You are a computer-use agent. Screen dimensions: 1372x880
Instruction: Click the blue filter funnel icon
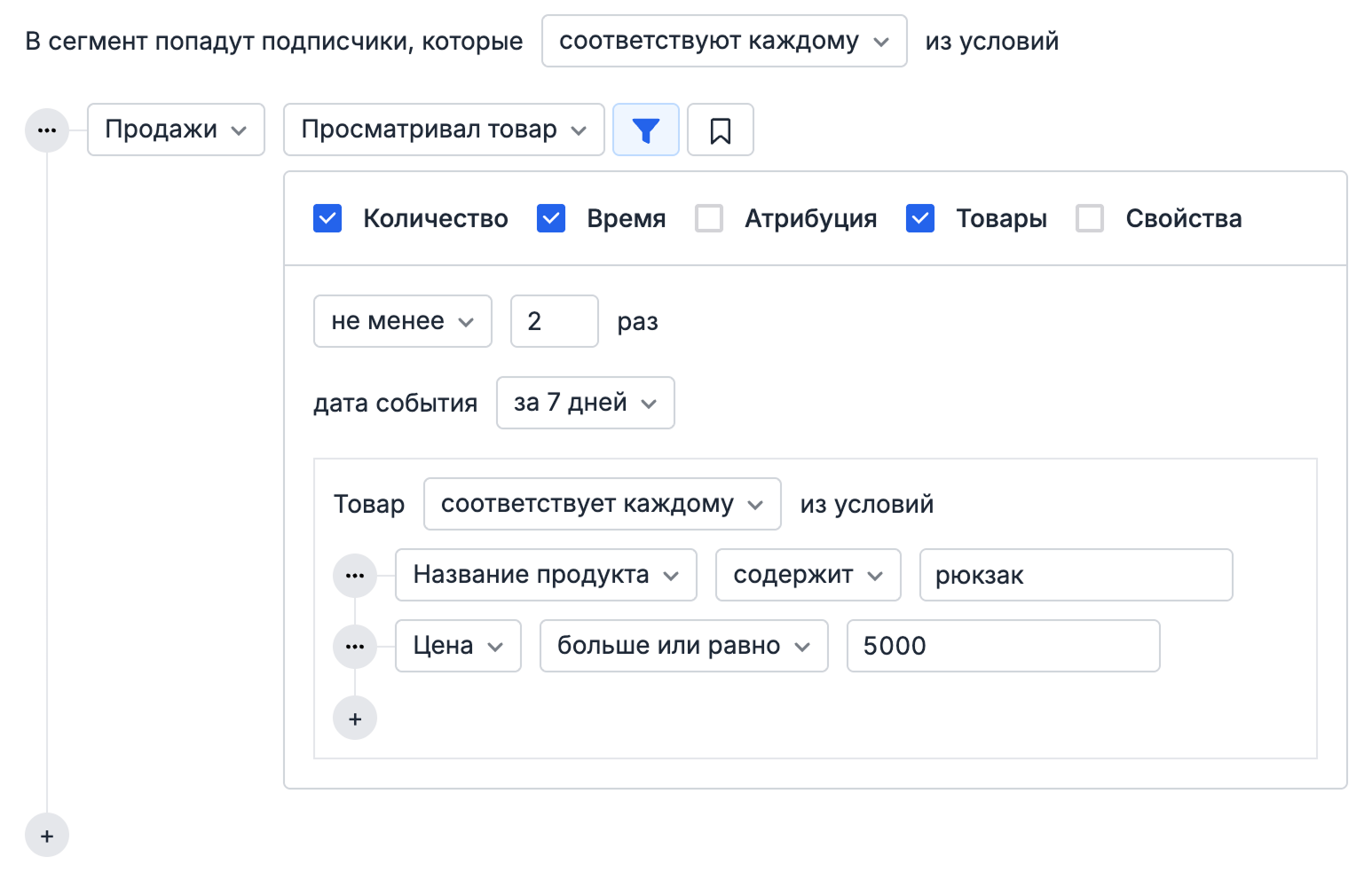(x=645, y=130)
